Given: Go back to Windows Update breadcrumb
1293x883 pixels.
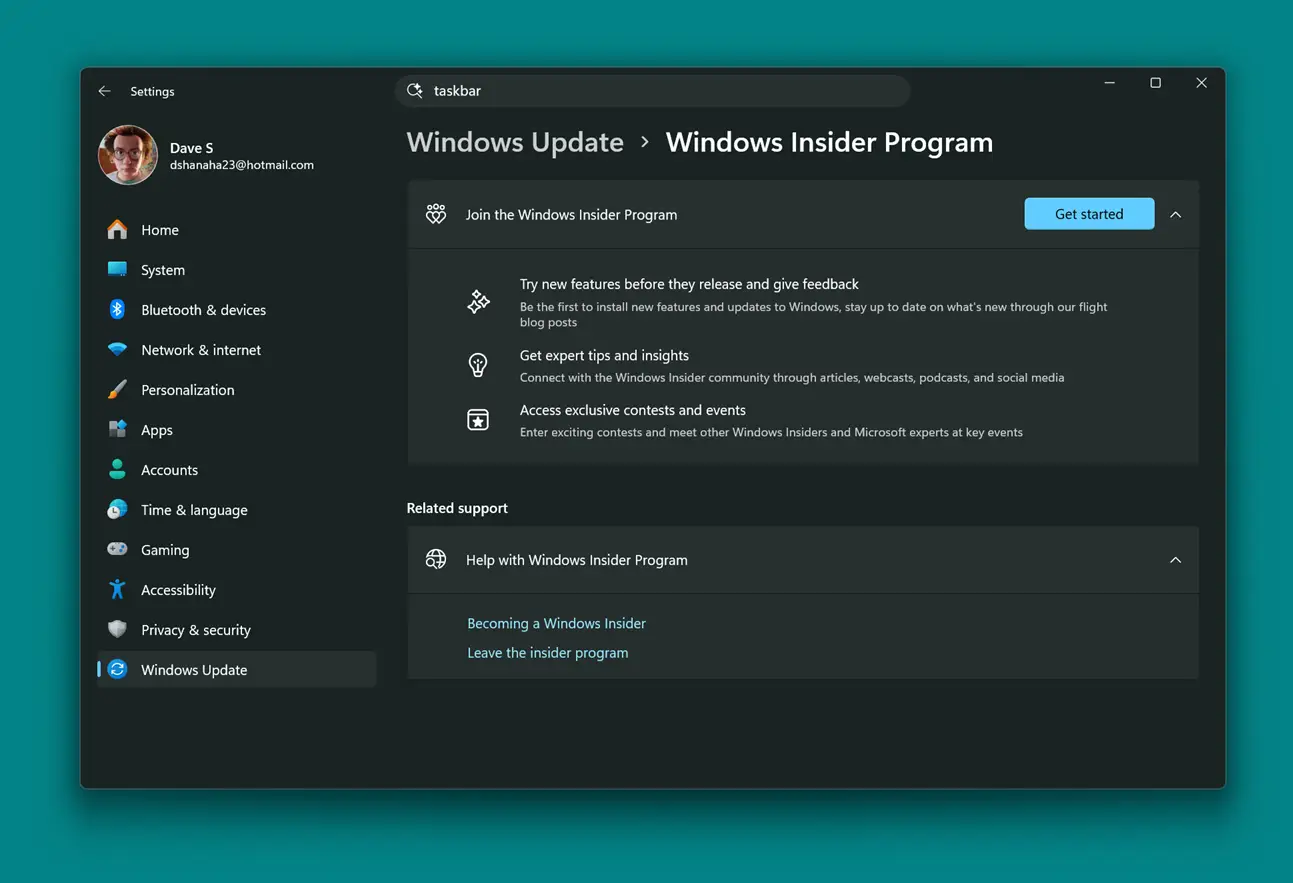Looking at the screenshot, I should 515,142.
